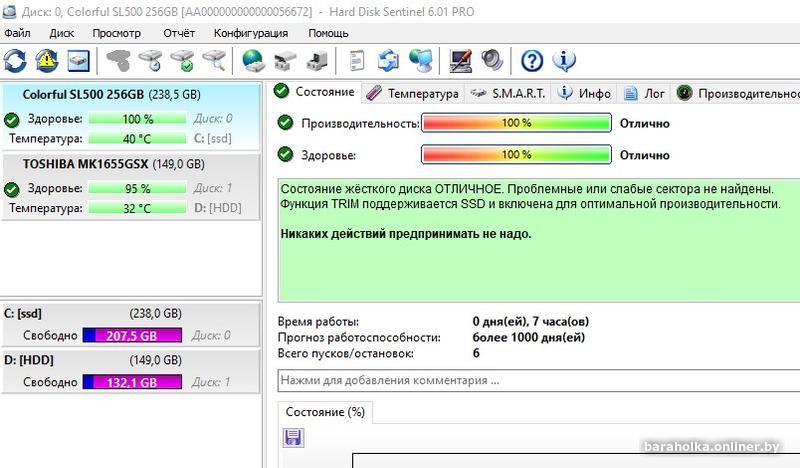
Task: Click the Colorful SL500 health 100 % bar
Action: (137, 119)
